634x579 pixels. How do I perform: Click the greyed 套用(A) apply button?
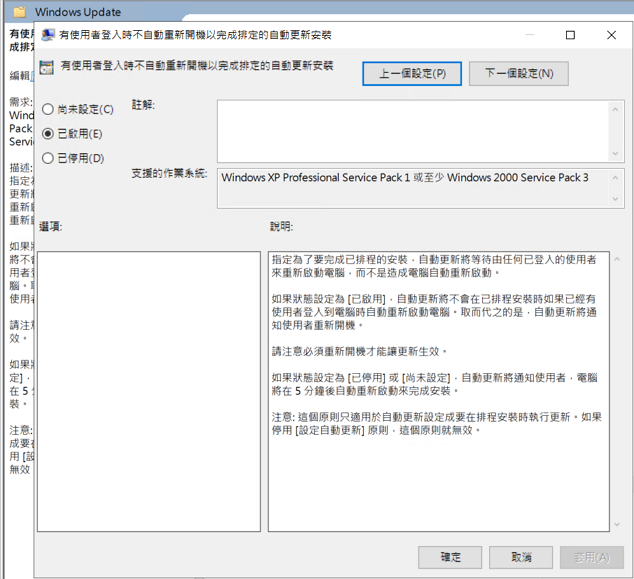[592, 557]
